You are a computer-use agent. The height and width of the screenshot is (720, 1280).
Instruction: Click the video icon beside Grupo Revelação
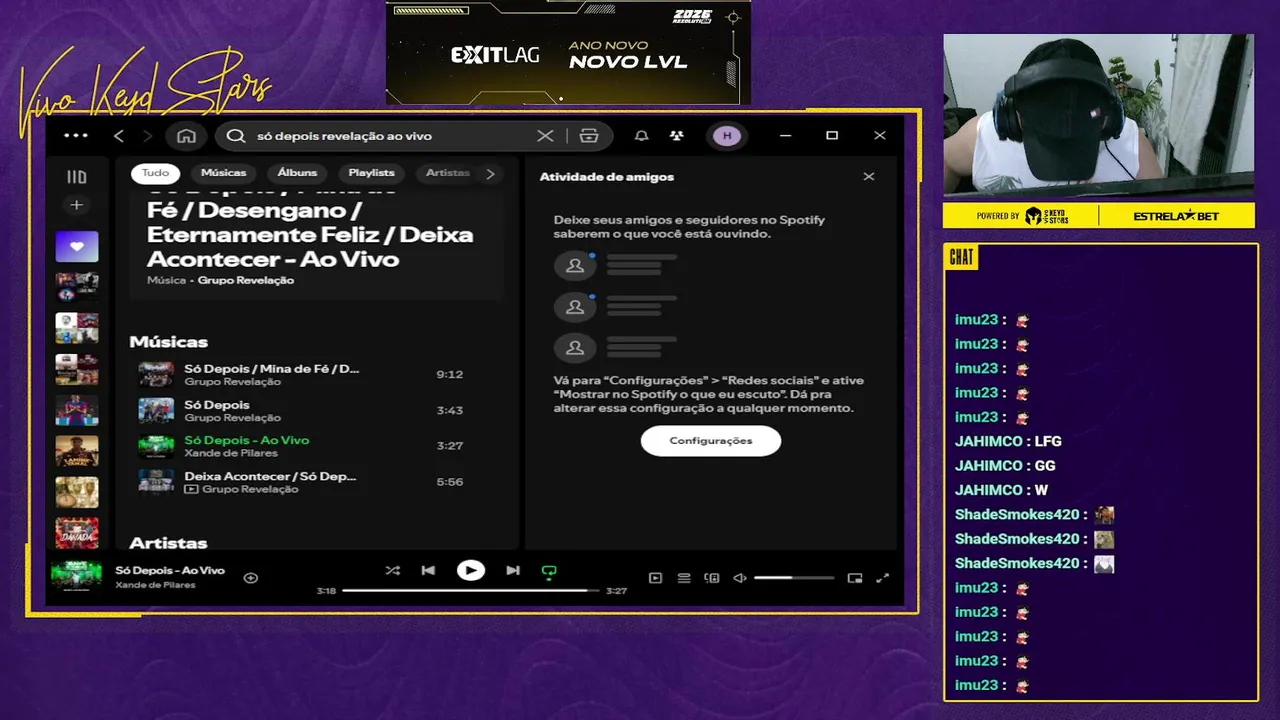pos(191,489)
